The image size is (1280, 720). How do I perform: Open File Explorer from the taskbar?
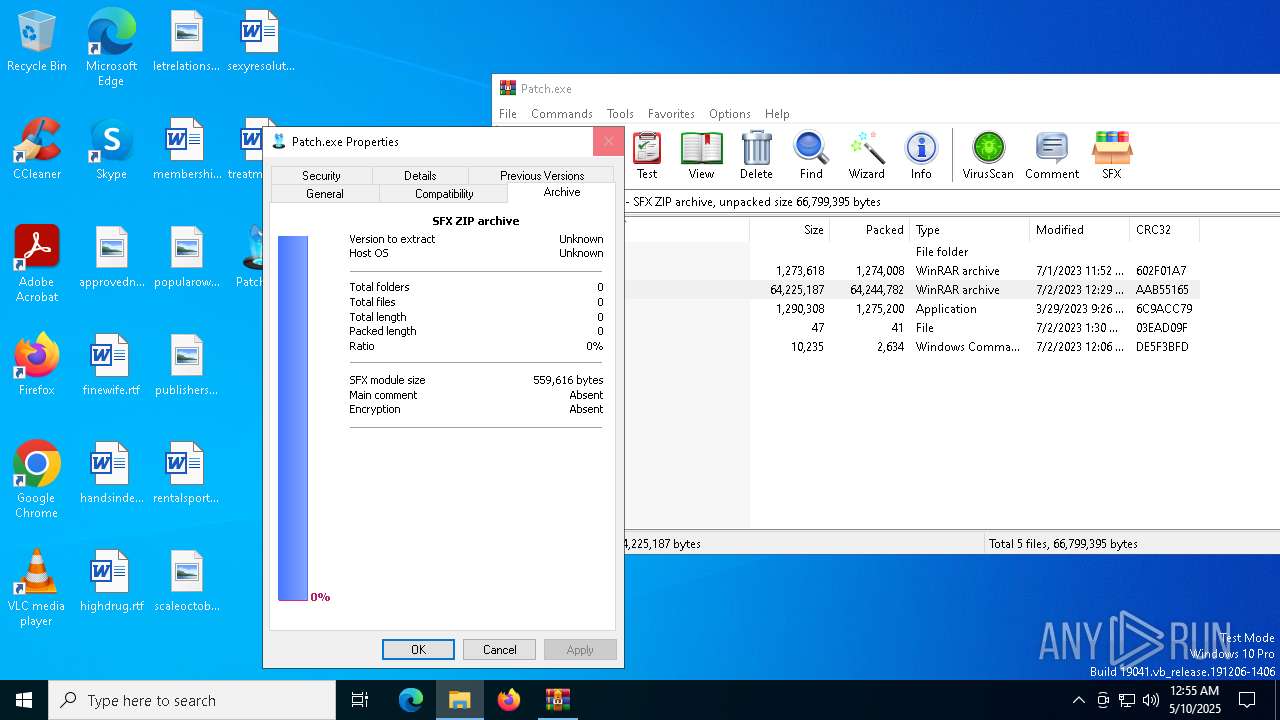coord(460,700)
